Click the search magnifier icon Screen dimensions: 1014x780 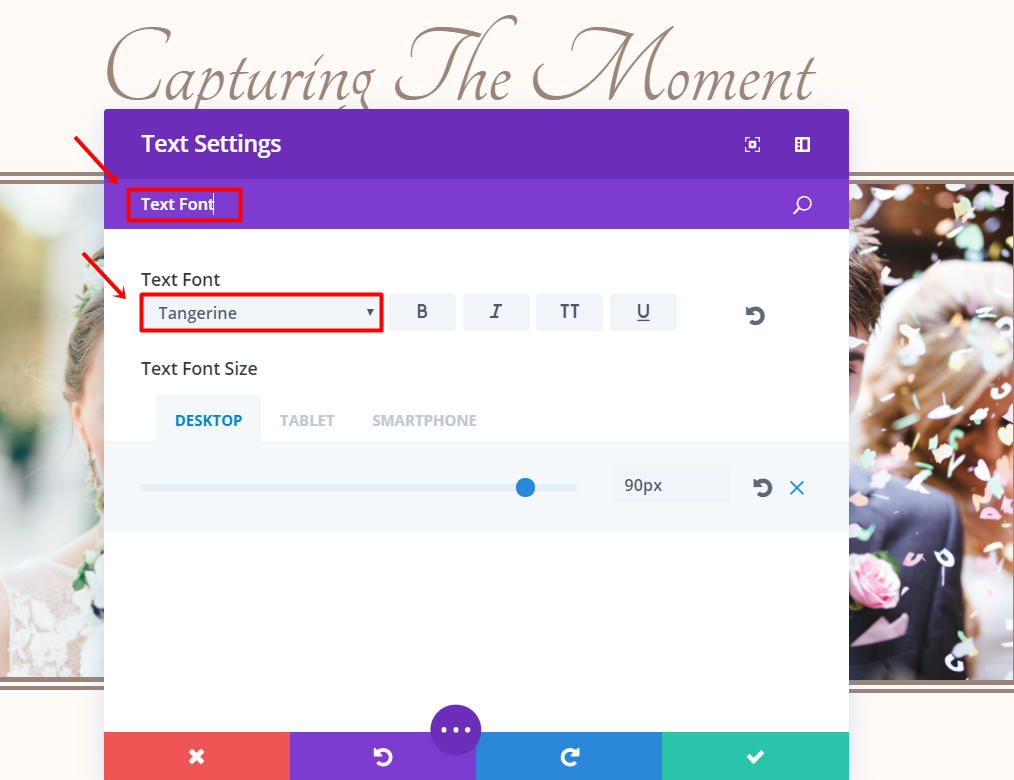(802, 204)
